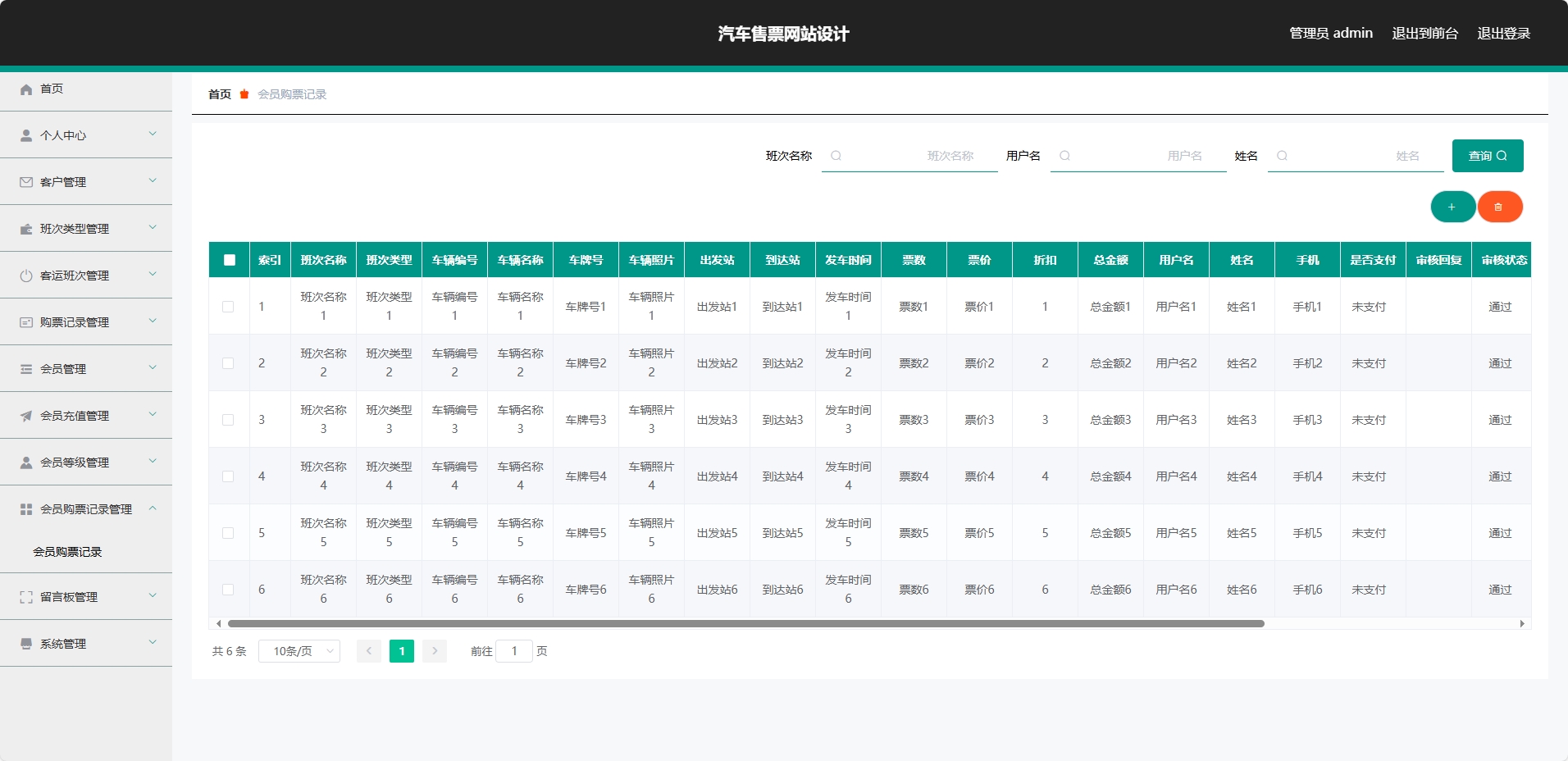Expand the 会员管理 menu chevron
Image resolution: width=1568 pixels, height=761 pixels.
click(153, 368)
